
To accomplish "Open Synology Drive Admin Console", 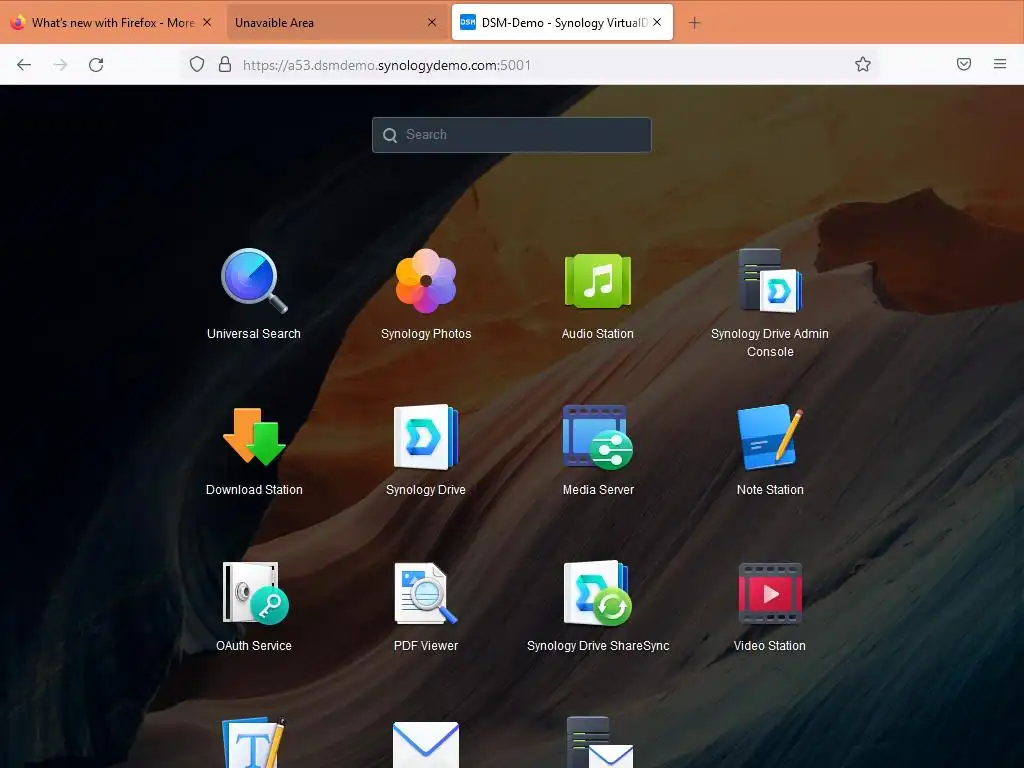I will tap(770, 281).
